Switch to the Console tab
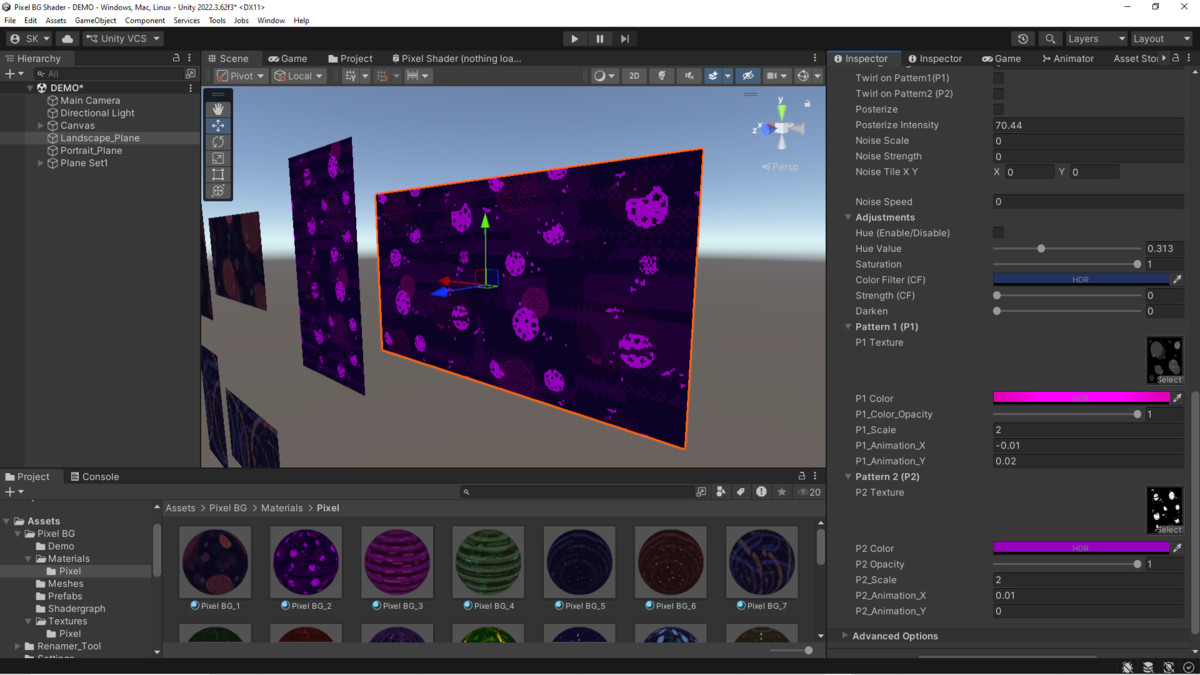Screen dimensions: 1200x675 (x=94, y=477)
